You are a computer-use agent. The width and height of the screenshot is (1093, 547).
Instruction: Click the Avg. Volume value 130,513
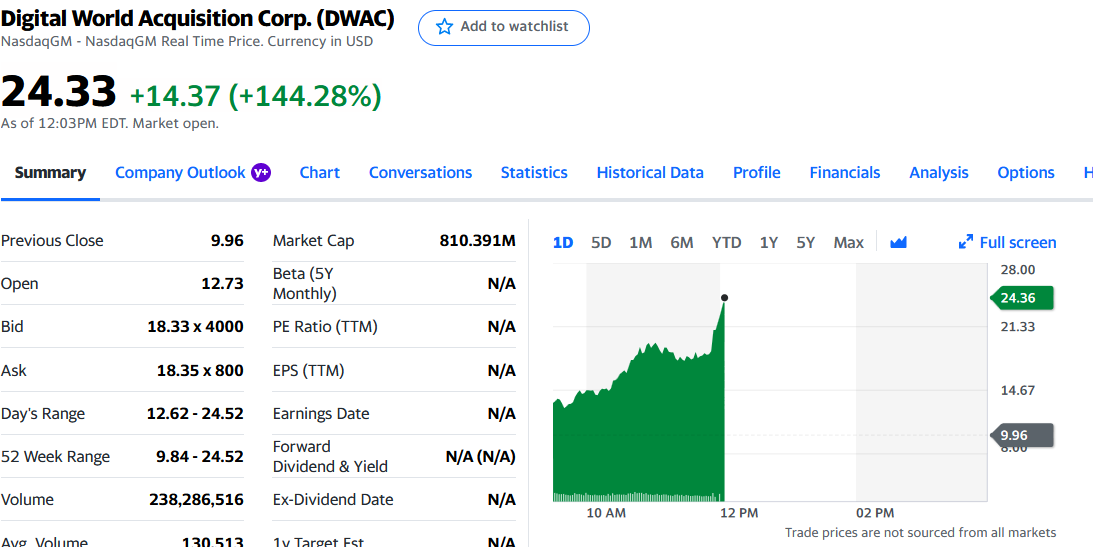213,541
